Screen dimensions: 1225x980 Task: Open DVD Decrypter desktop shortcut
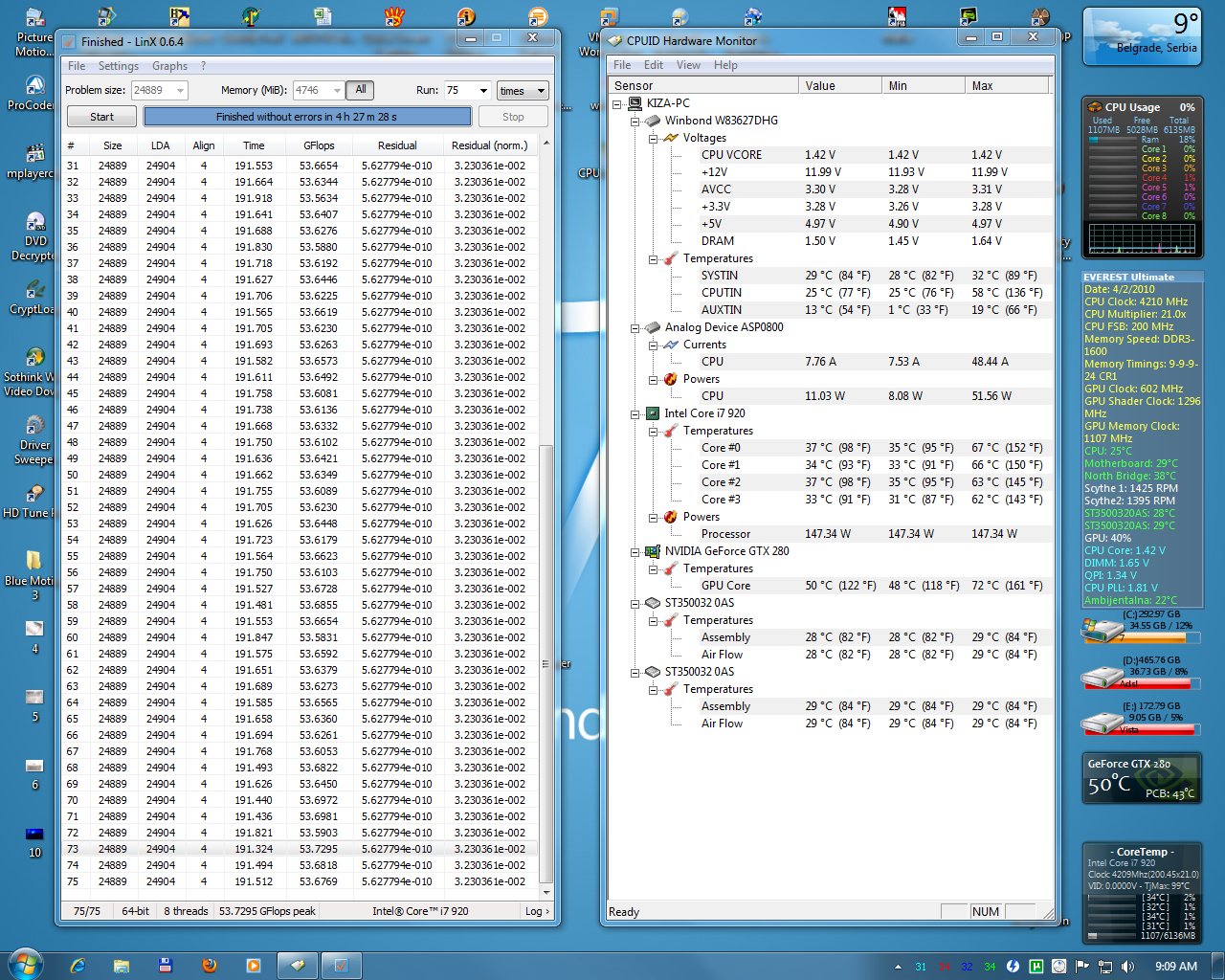(x=34, y=235)
